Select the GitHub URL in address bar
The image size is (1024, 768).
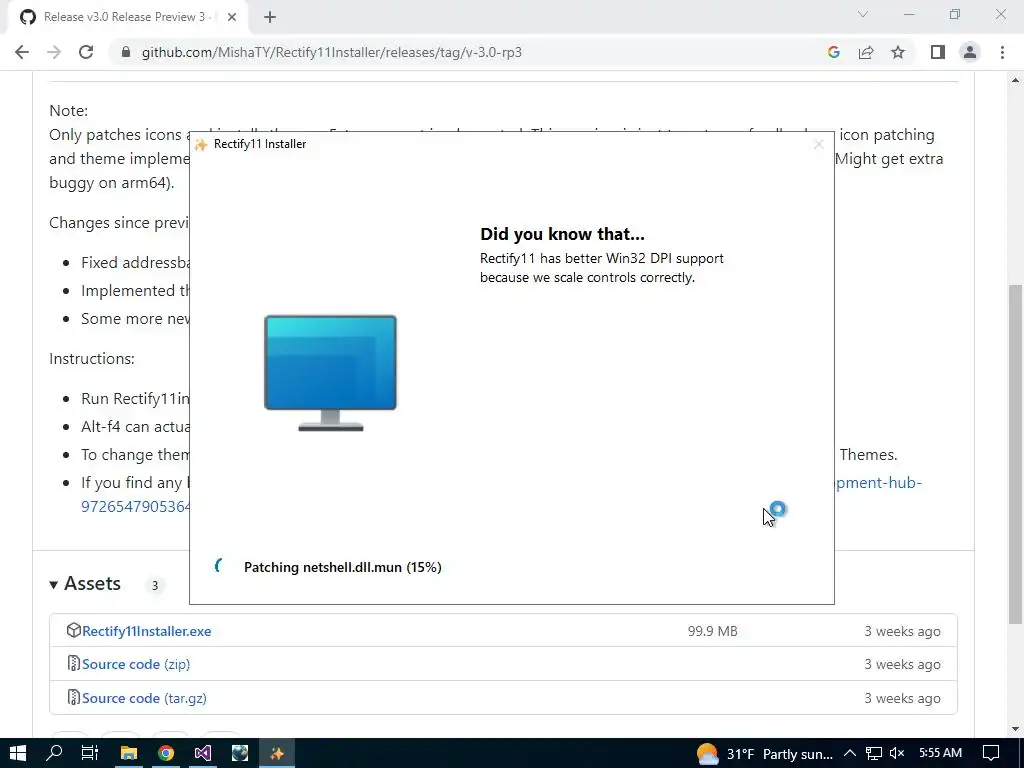pyautogui.click(x=332, y=52)
